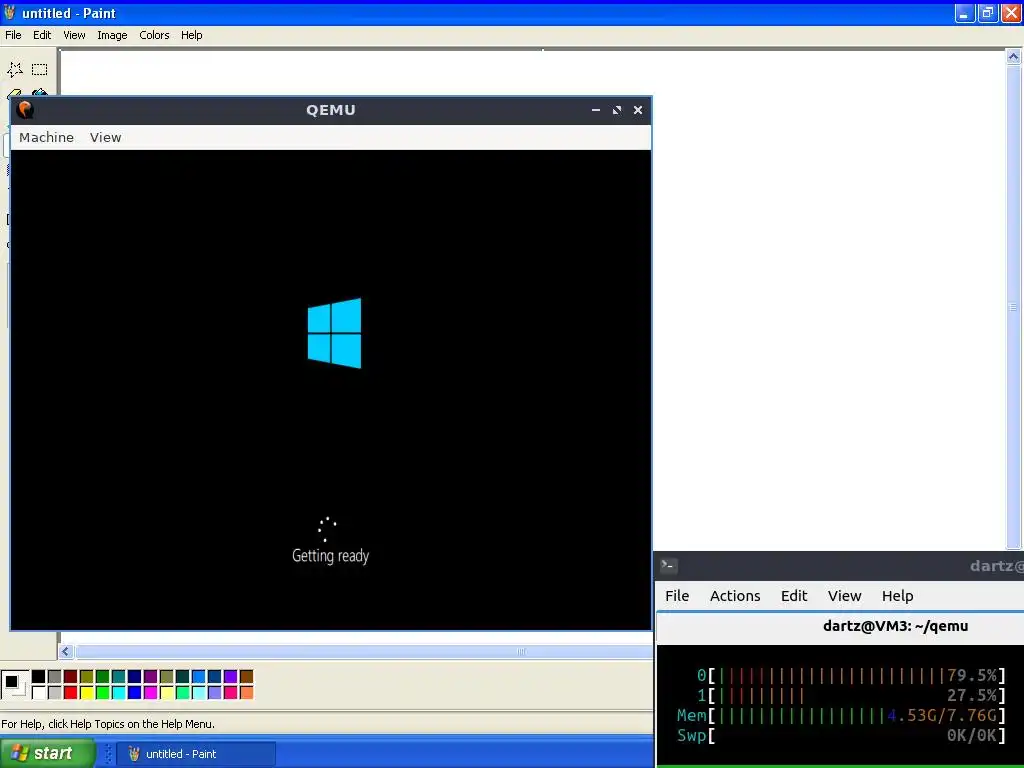Open the Actions menu in the terminal window
This screenshot has height=768, width=1024.
[x=735, y=596]
